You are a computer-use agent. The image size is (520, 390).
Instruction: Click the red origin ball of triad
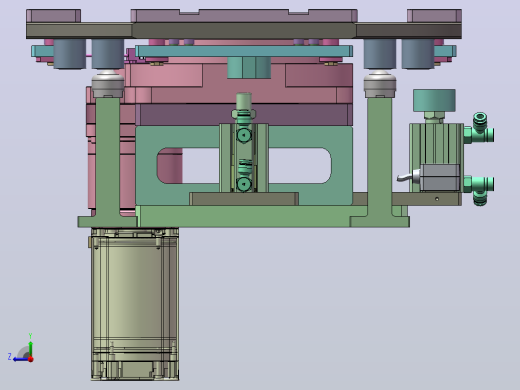click(x=31, y=359)
